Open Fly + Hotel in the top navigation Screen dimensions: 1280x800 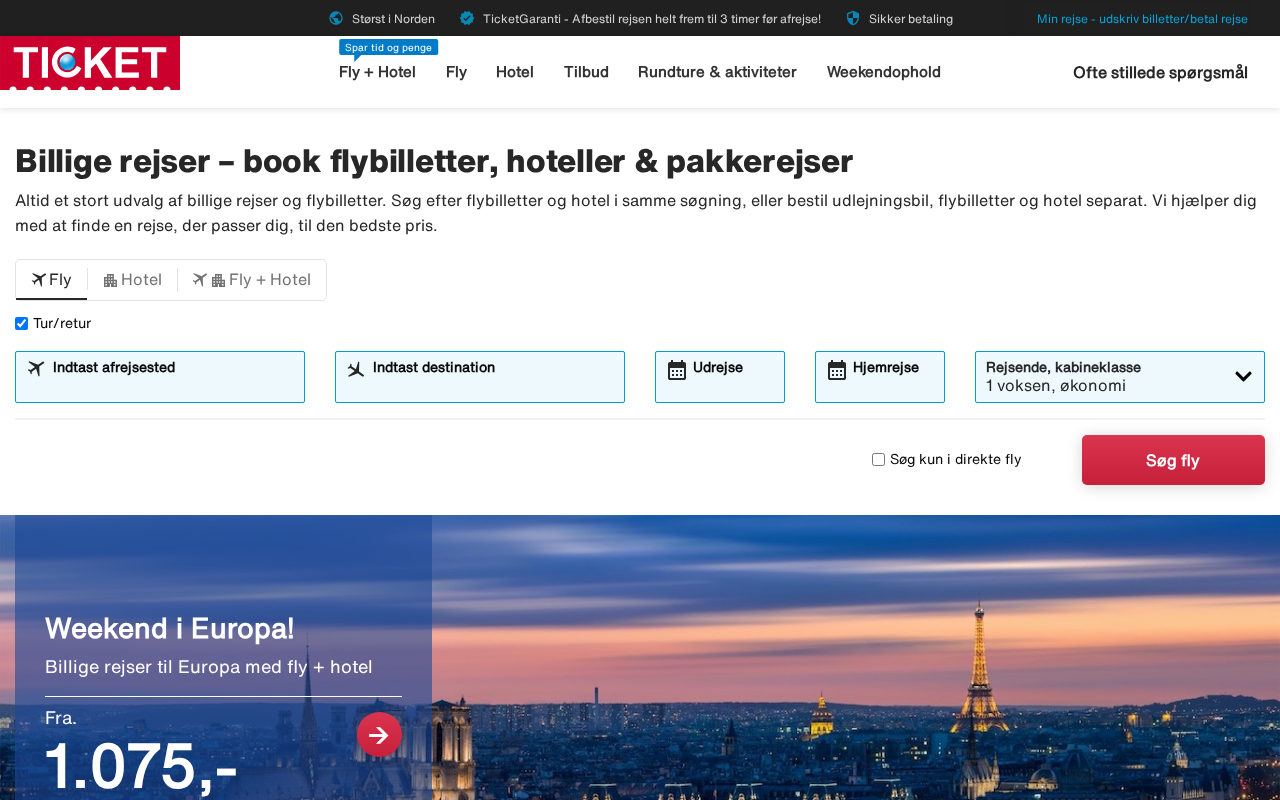[377, 72]
